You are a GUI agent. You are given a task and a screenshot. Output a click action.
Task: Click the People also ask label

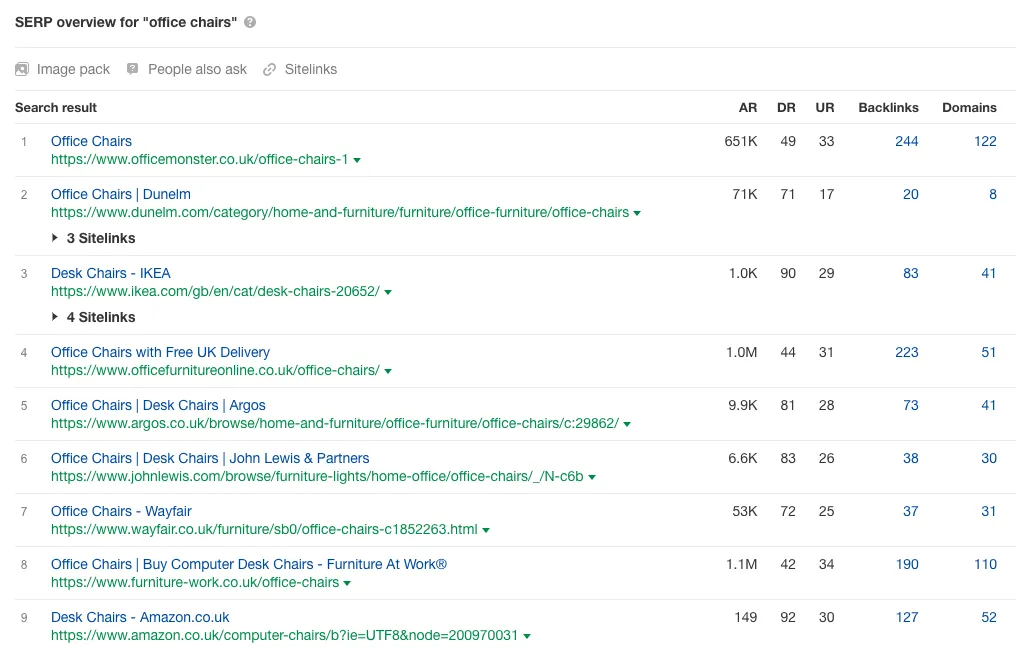197,69
